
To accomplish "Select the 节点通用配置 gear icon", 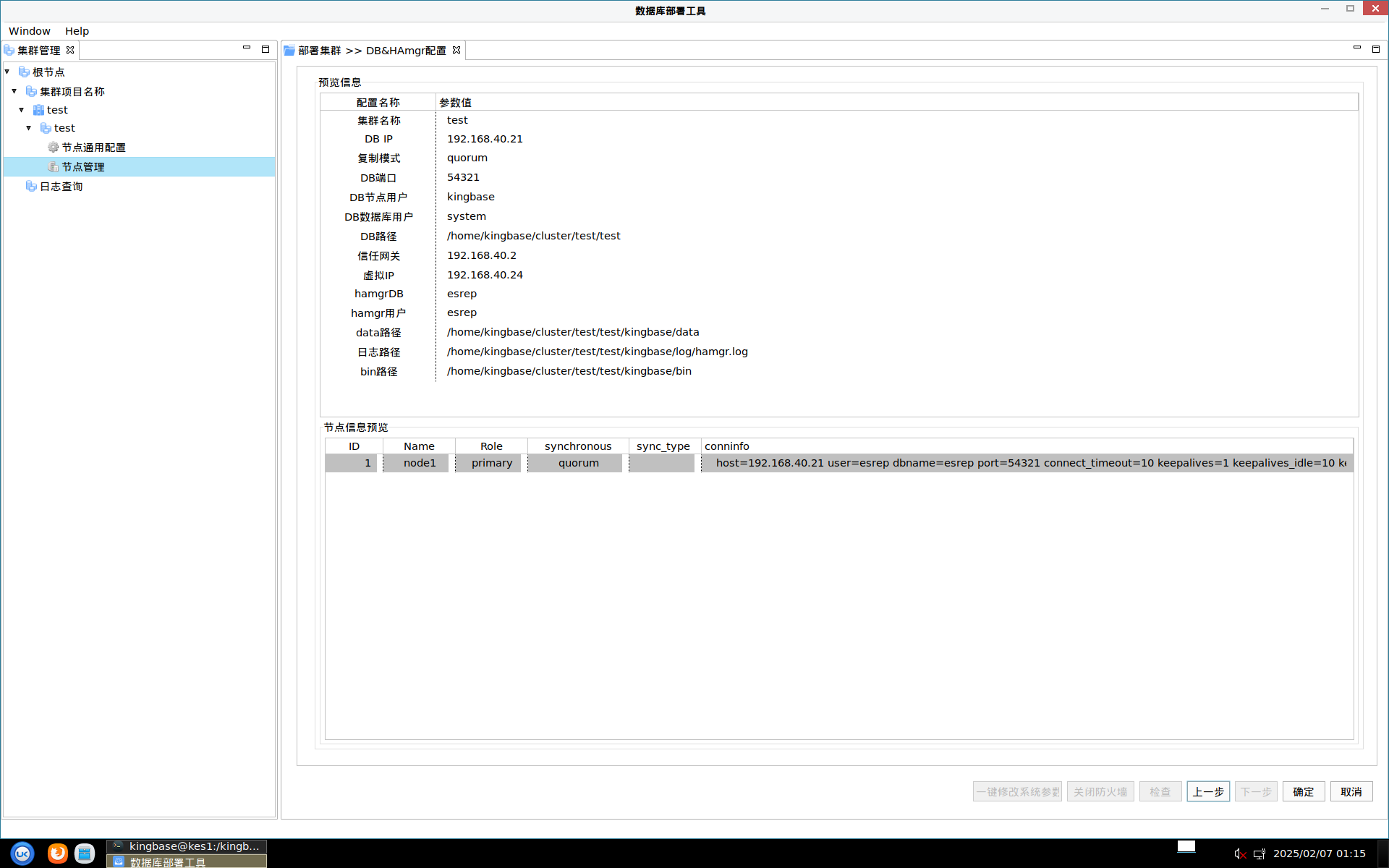I will 53,147.
